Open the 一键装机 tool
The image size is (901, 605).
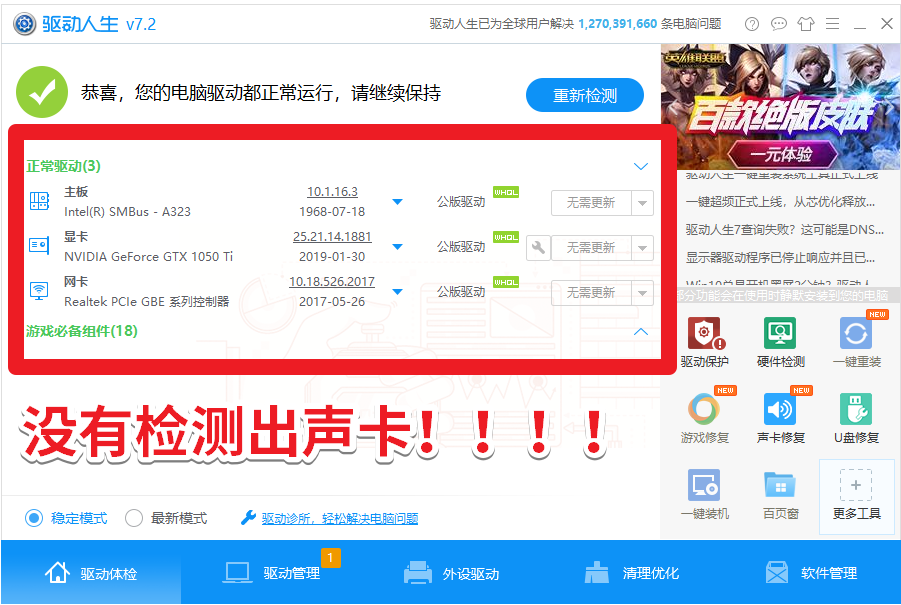(704, 494)
